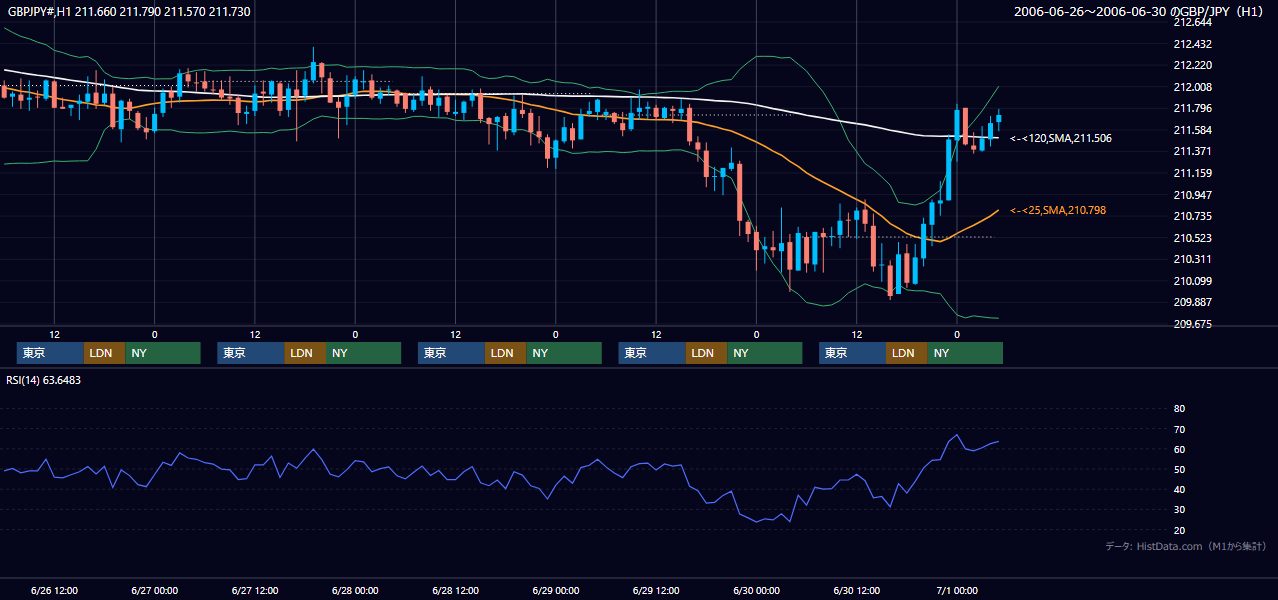1278x600 pixels.
Task: Click price axis value 209.887
Action: point(1194,302)
